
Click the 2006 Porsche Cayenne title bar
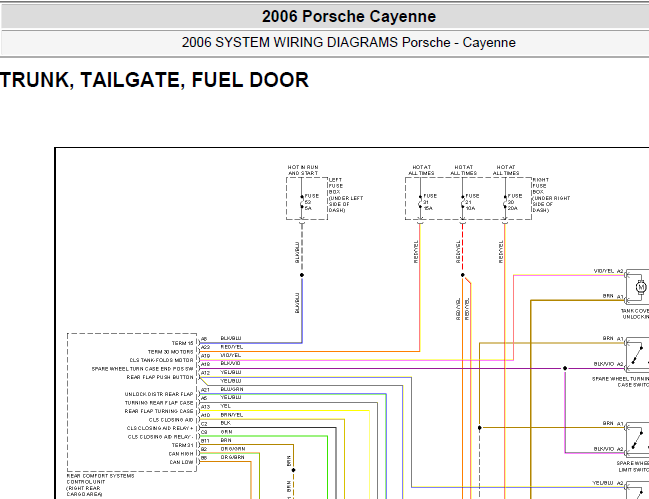pyautogui.click(x=349, y=17)
